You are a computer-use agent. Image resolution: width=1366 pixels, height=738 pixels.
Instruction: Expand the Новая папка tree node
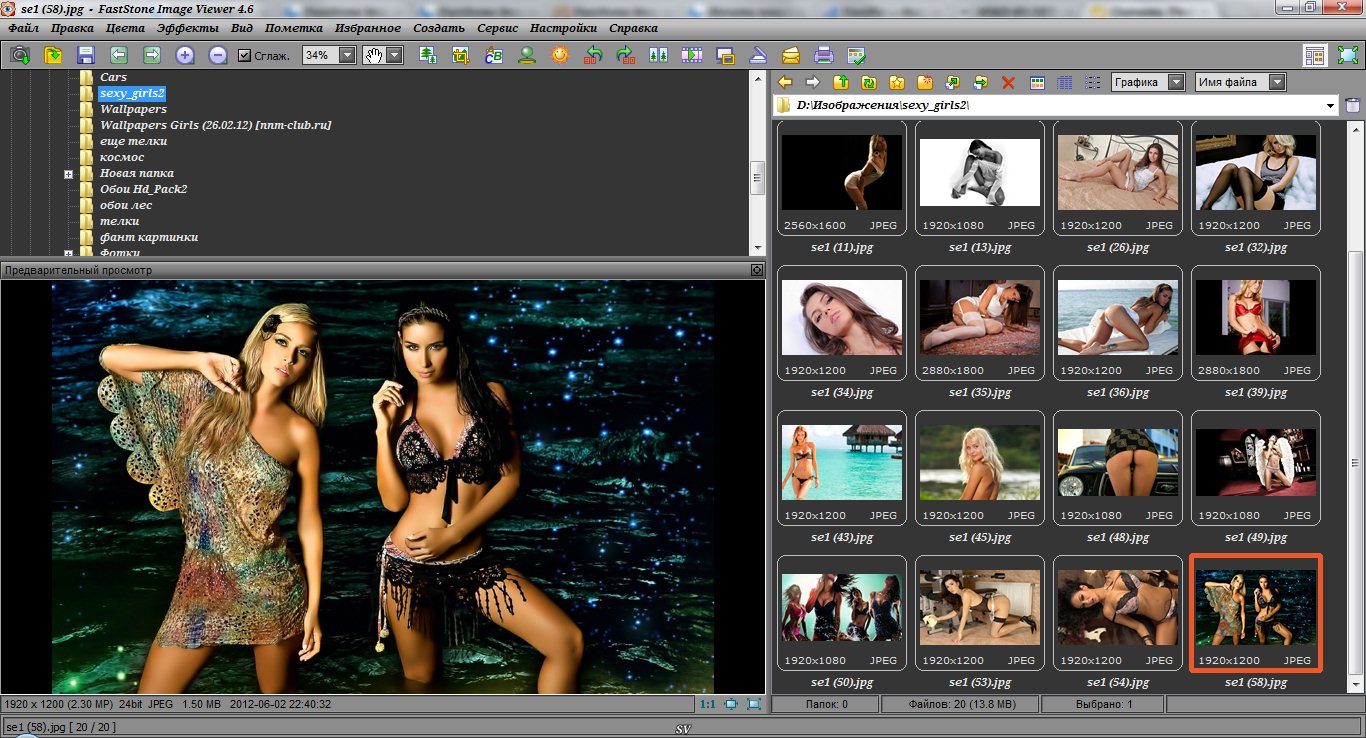pyautogui.click(x=69, y=174)
